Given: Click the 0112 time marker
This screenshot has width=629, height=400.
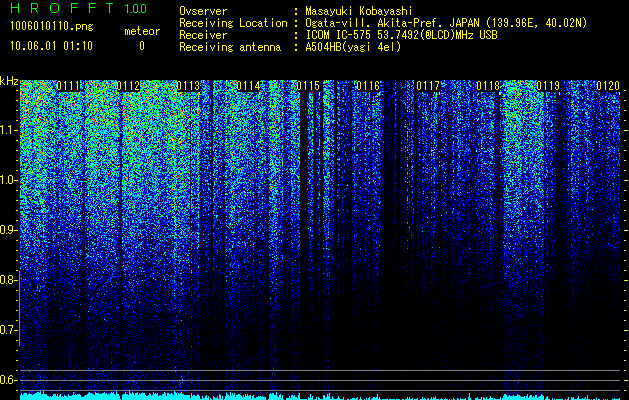Looking at the screenshot, I should coord(128,86).
